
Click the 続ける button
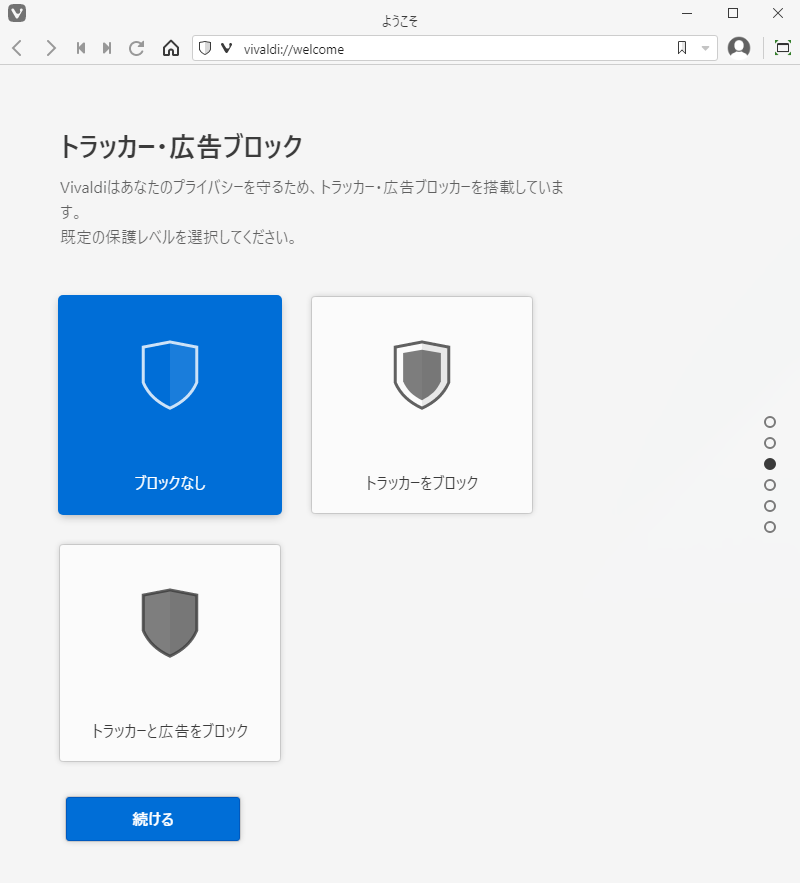153,819
